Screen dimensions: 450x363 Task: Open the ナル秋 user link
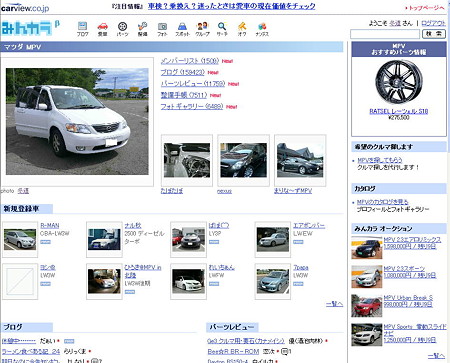[133, 226]
